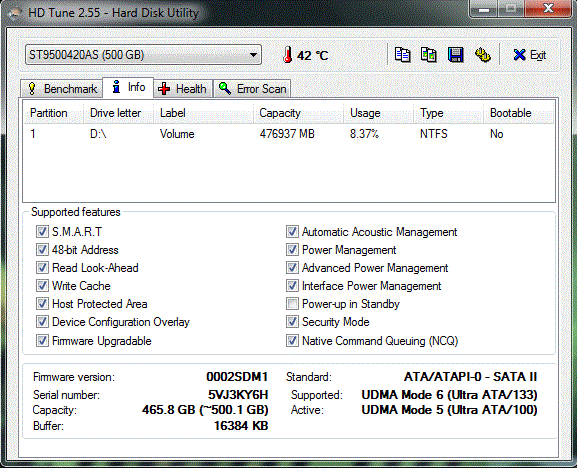Click the copy screenshot to clipboard icon
This screenshot has height=468, width=577.
pyautogui.click(x=429, y=55)
